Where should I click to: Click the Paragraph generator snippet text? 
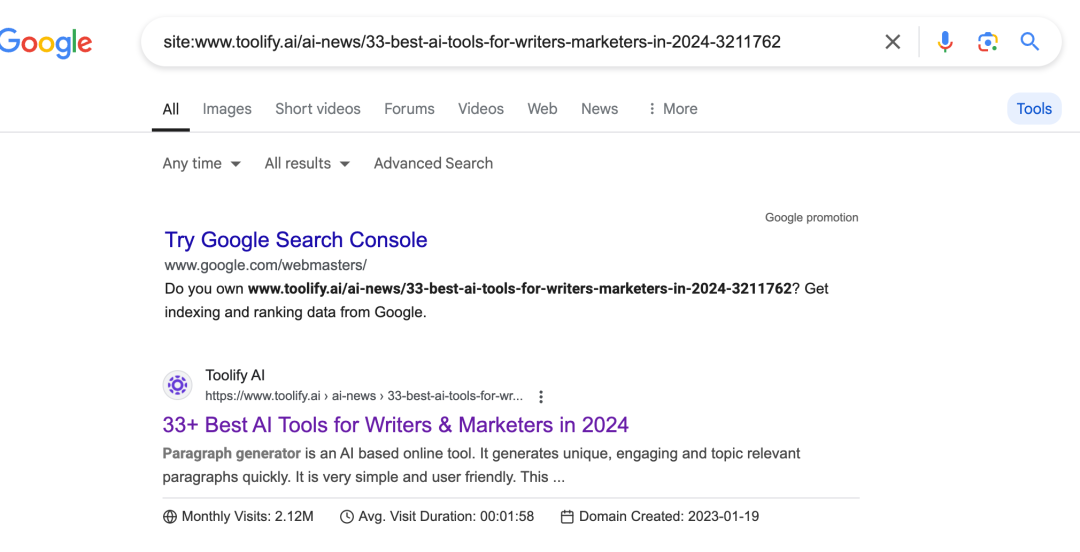tap(231, 453)
